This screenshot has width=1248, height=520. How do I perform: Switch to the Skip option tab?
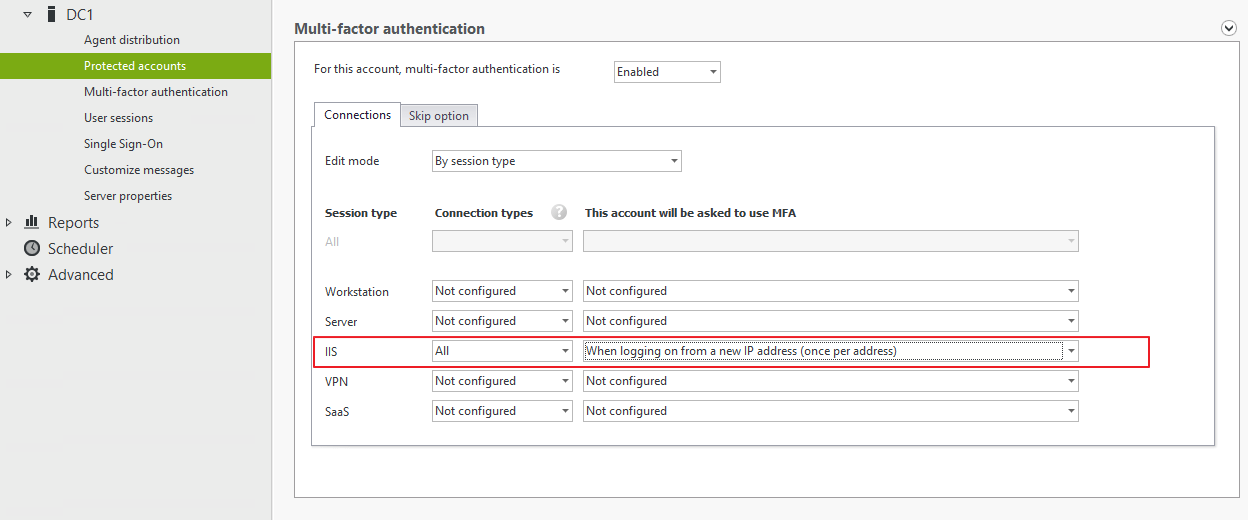pos(439,116)
